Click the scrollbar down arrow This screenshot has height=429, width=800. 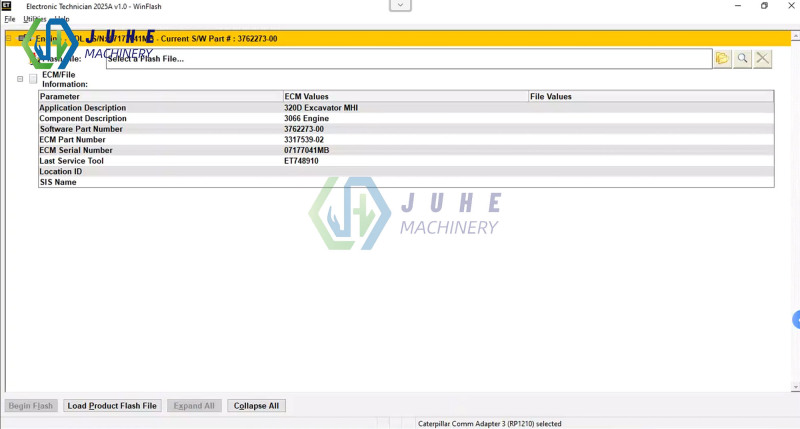tap(795, 388)
